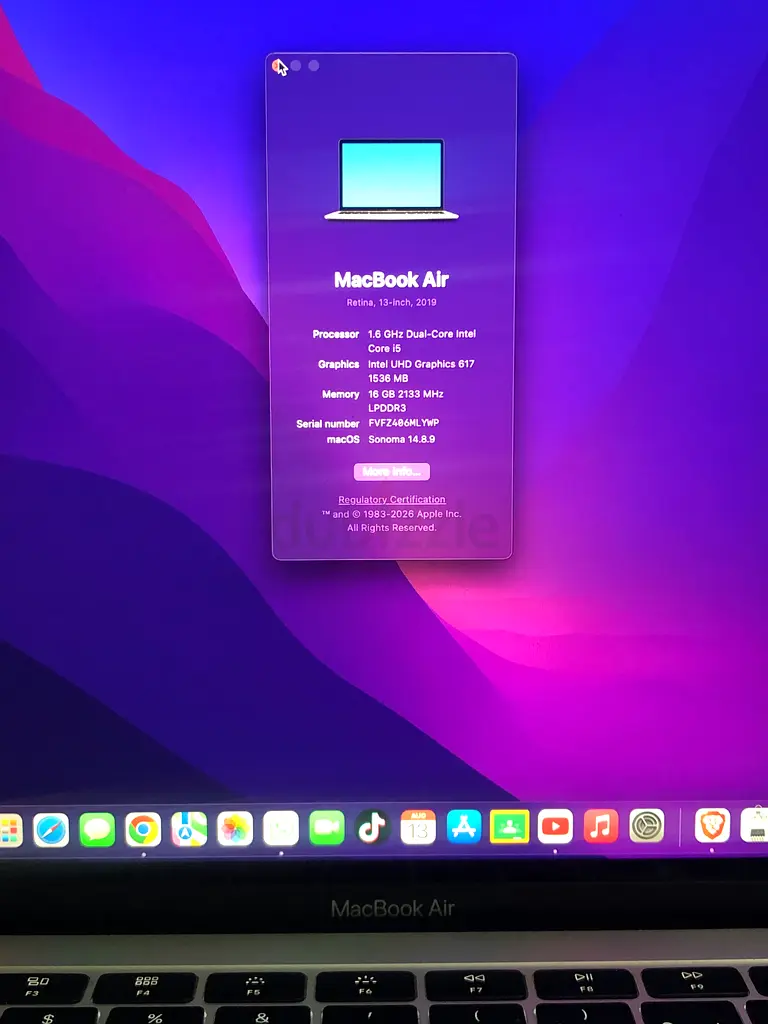This screenshot has height=1024, width=768.
Task: Click the MacBook Air title text
Action: click(391, 280)
